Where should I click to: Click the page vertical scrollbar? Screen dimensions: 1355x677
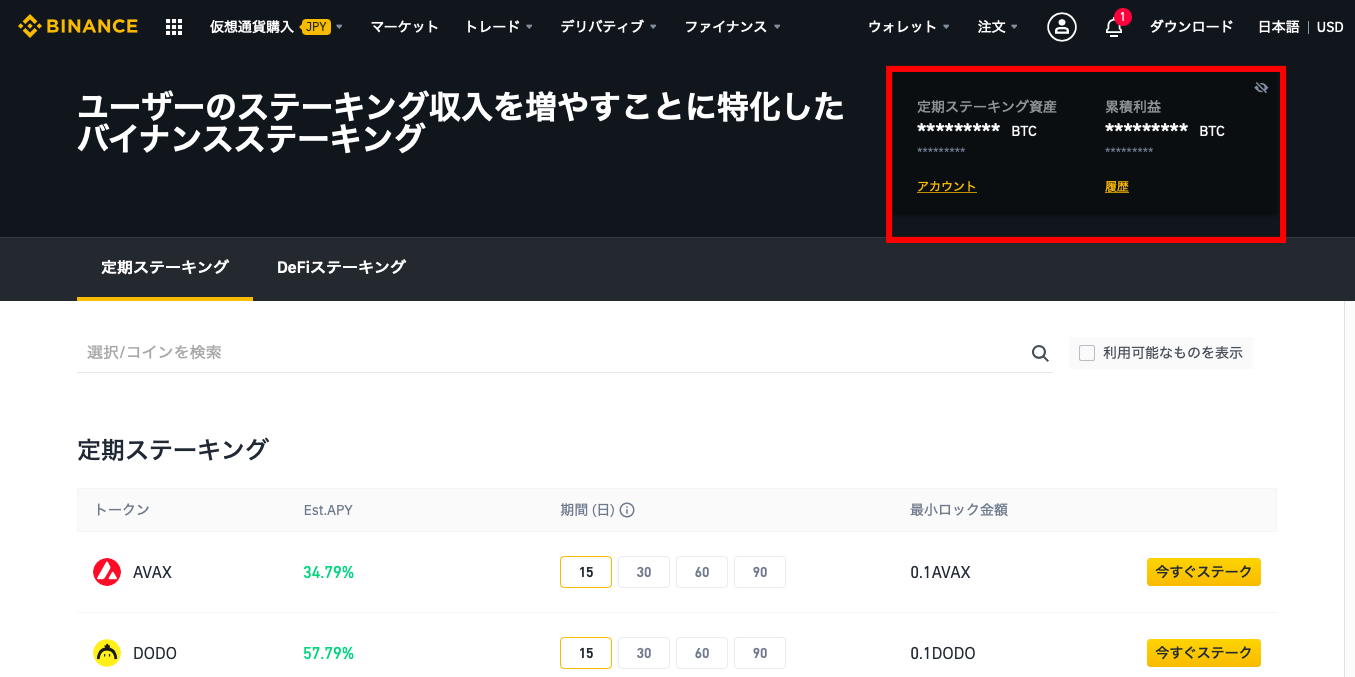tap(1349, 489)
